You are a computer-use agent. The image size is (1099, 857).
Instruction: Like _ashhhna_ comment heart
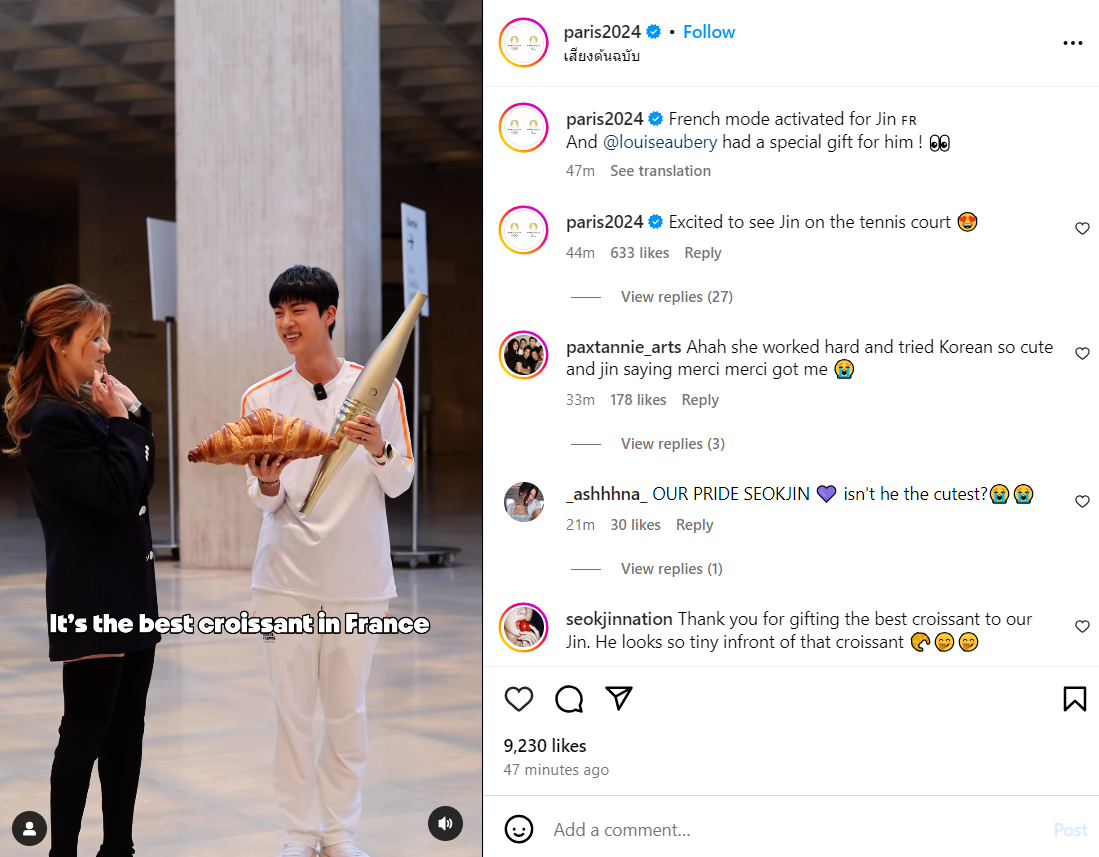pyautogui.click(x=1082, y=502)
